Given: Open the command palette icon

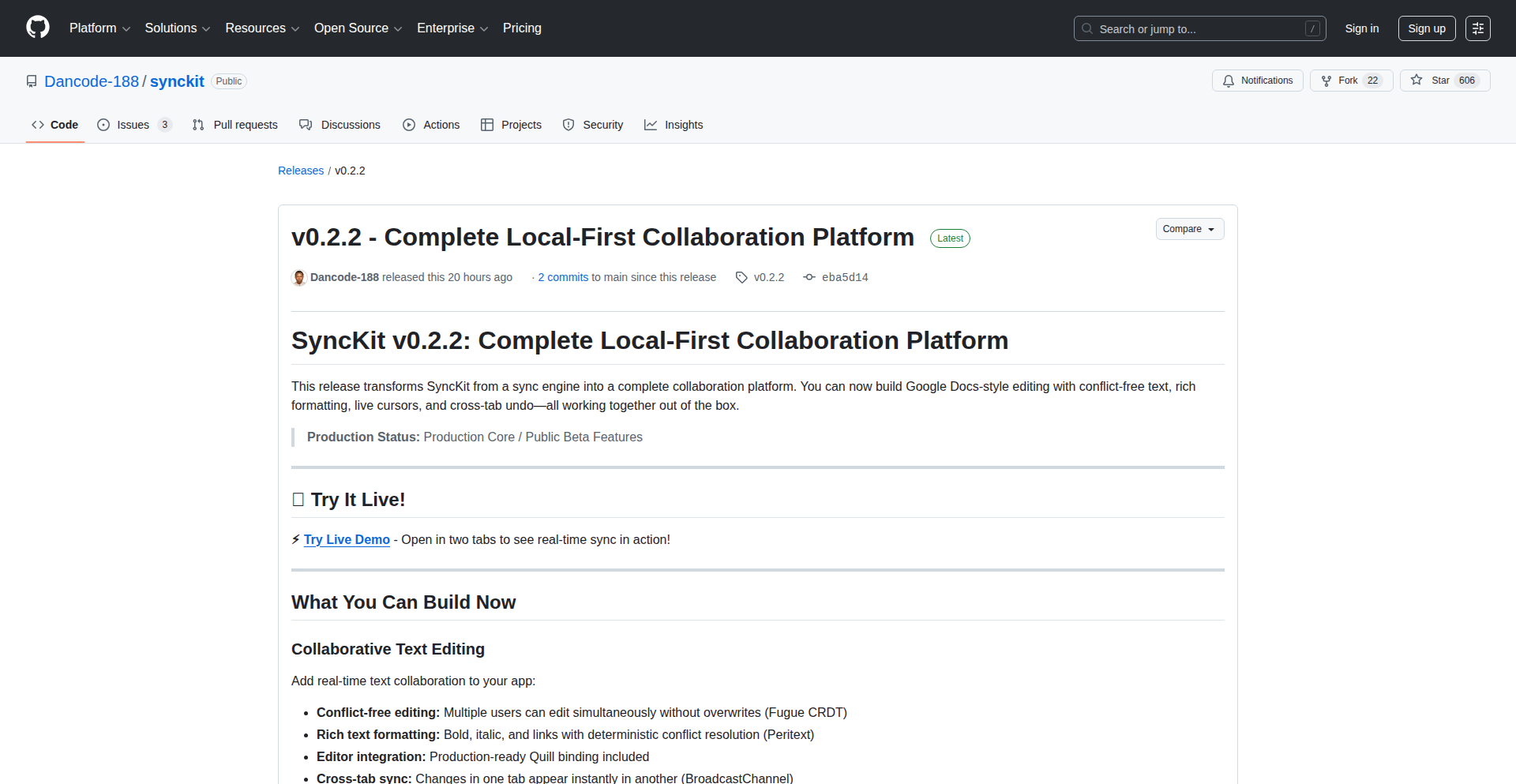Looking at the screenshot, I should pyautogui.click(x=1478, y=28).
